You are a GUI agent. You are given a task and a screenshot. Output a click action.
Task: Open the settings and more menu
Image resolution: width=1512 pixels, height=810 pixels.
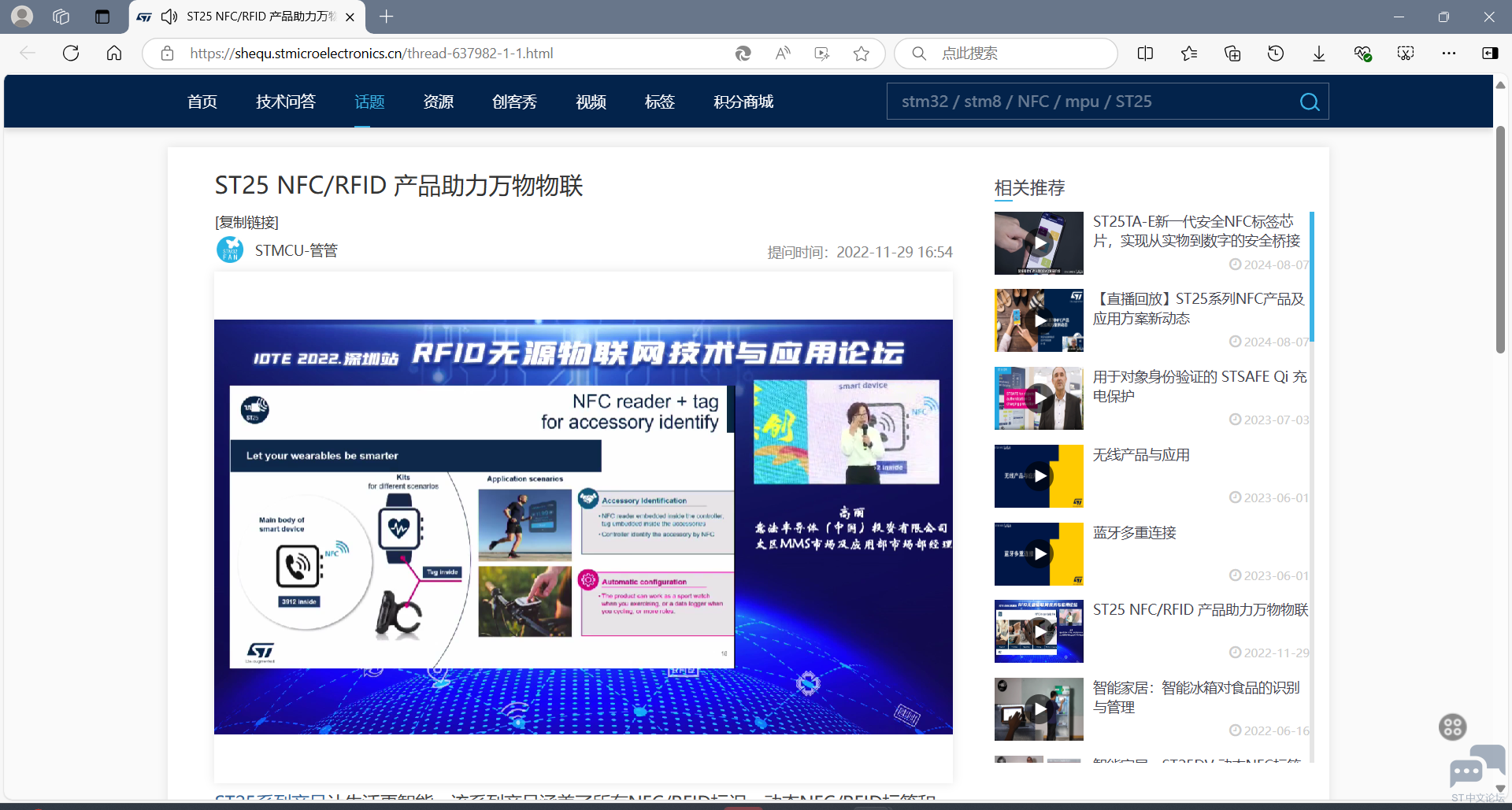[1449, 54]
